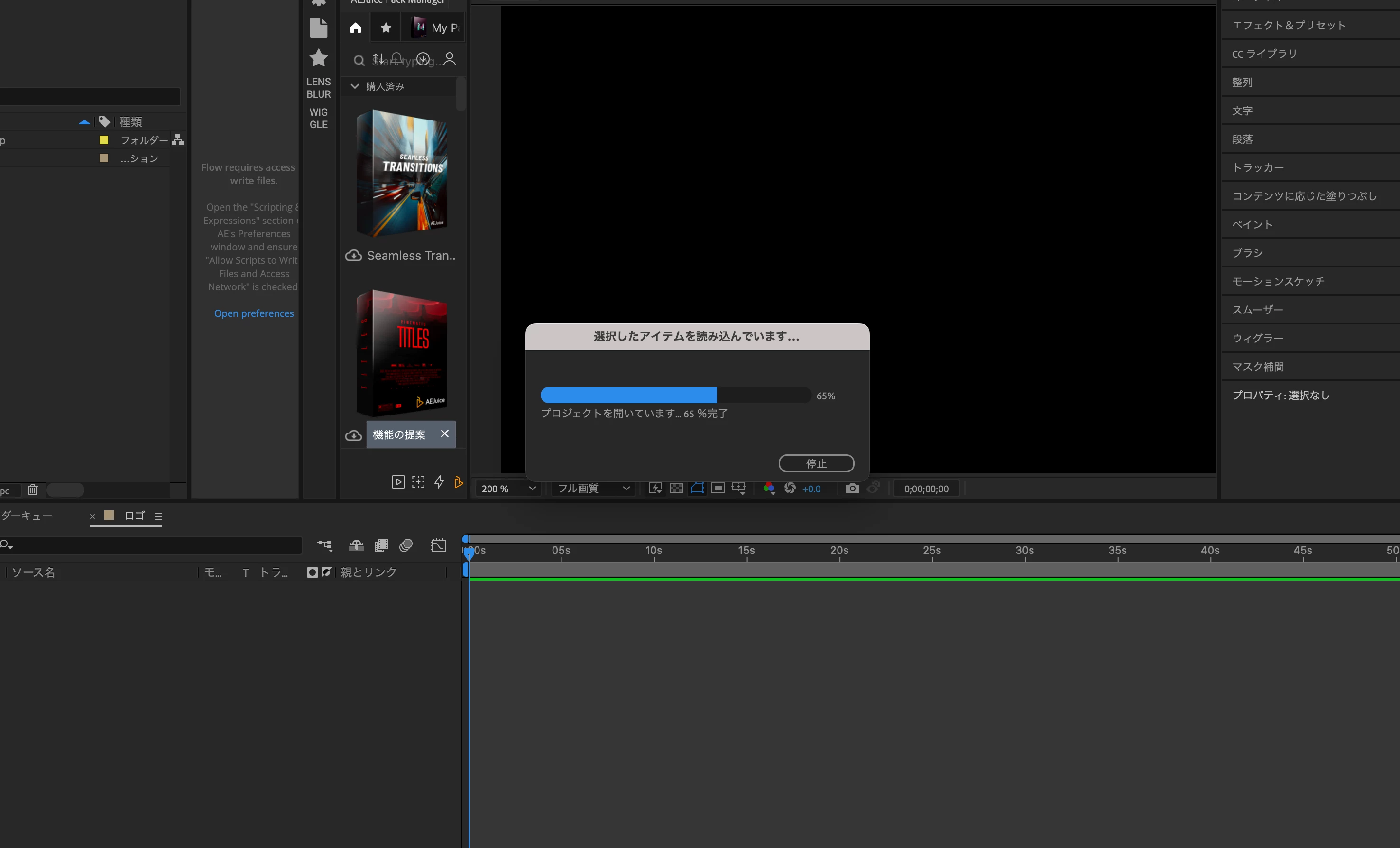This screenshot has width=1400, height=848.
Task: Open the トラッカー panel
Action: tap(1258, 167)
